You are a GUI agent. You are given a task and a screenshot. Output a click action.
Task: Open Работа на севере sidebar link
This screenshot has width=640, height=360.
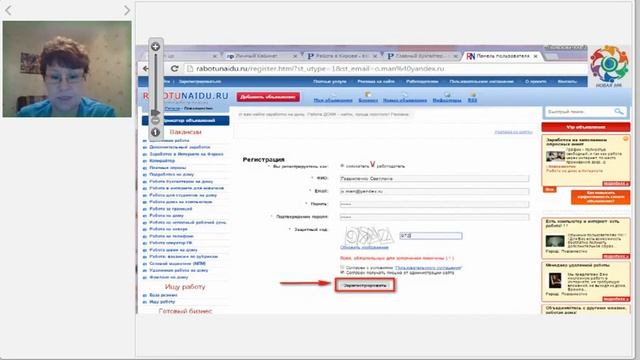tap(169, 229)
